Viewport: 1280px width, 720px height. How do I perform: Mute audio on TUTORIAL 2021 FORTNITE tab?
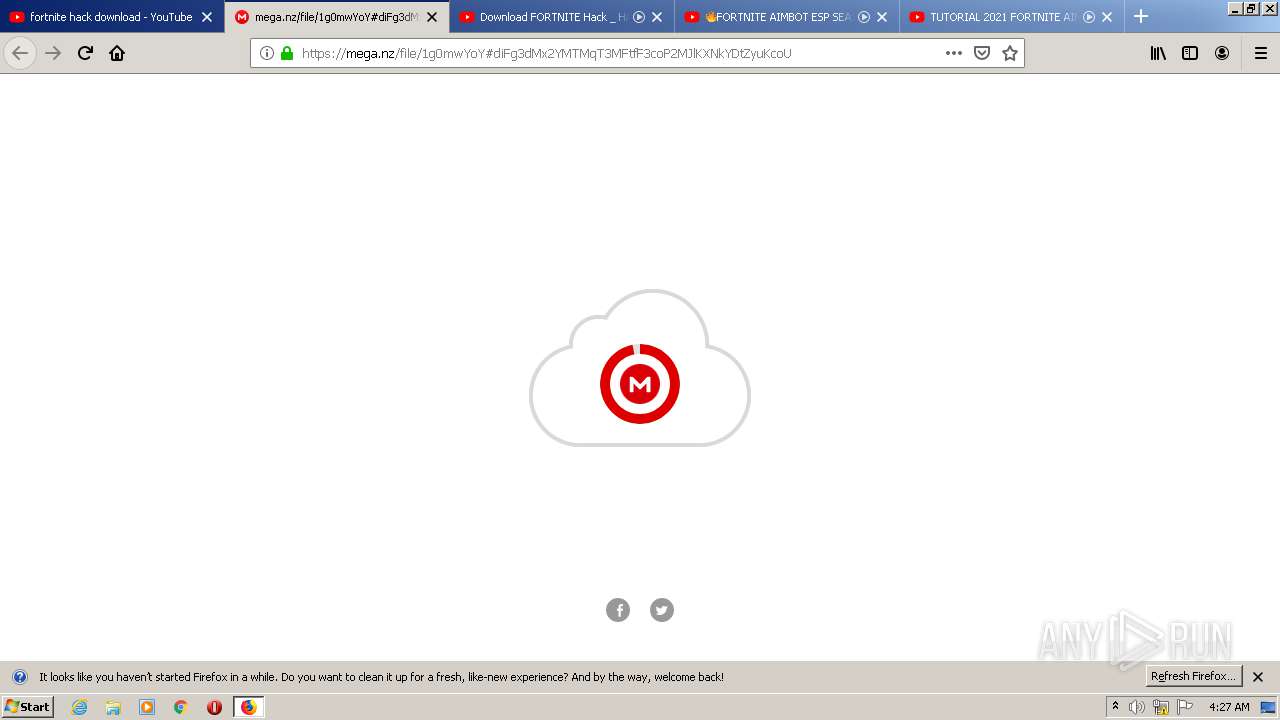click(x=1089, y=17)
